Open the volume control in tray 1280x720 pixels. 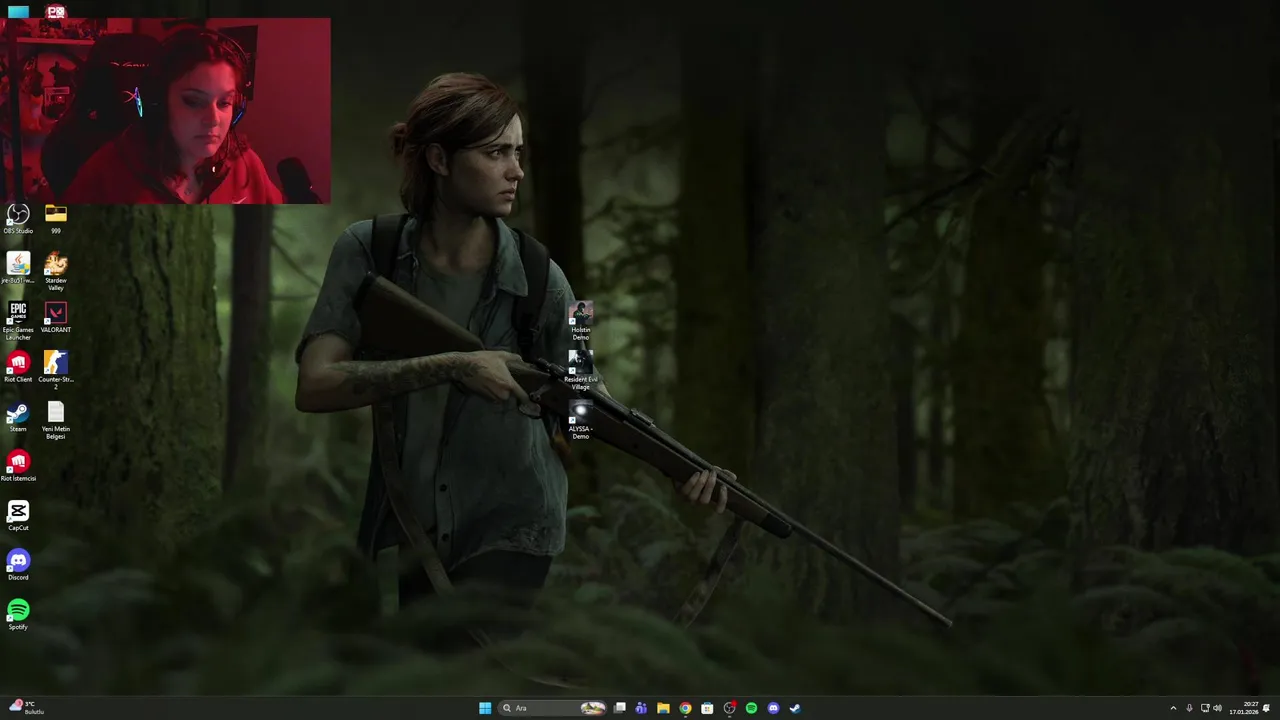tap(1217, 708)
